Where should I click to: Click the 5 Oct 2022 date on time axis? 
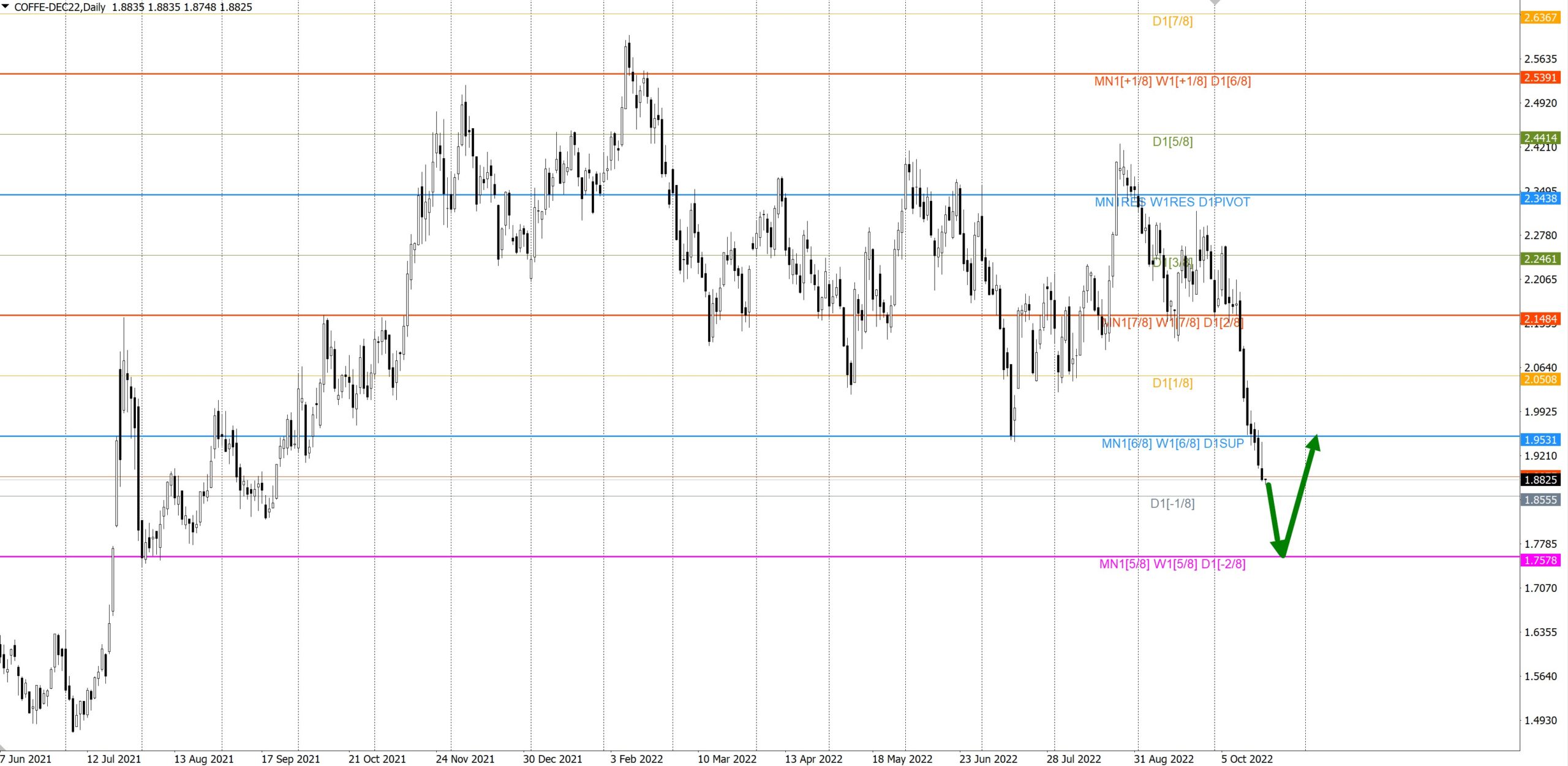pos(1246,759)
